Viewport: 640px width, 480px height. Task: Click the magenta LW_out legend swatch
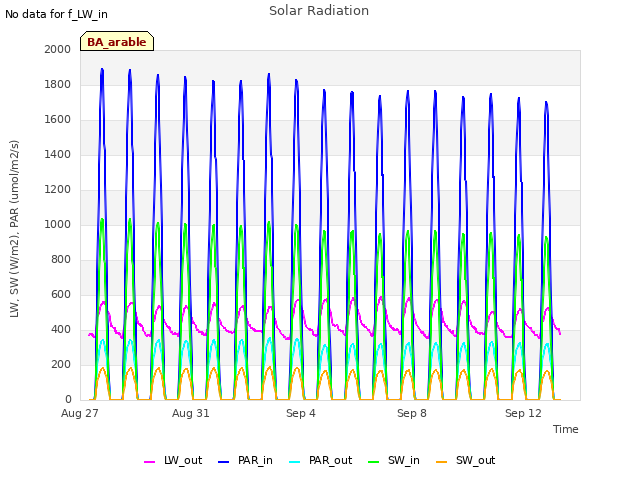(x=149, y=462)
